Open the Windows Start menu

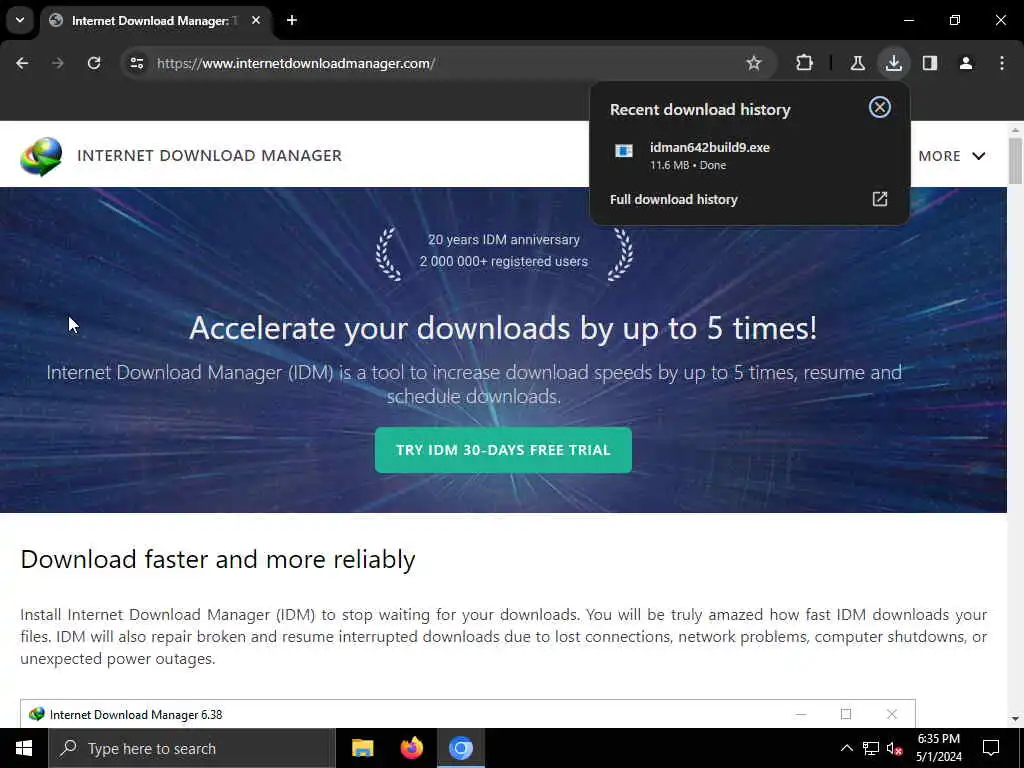(24, 748)
